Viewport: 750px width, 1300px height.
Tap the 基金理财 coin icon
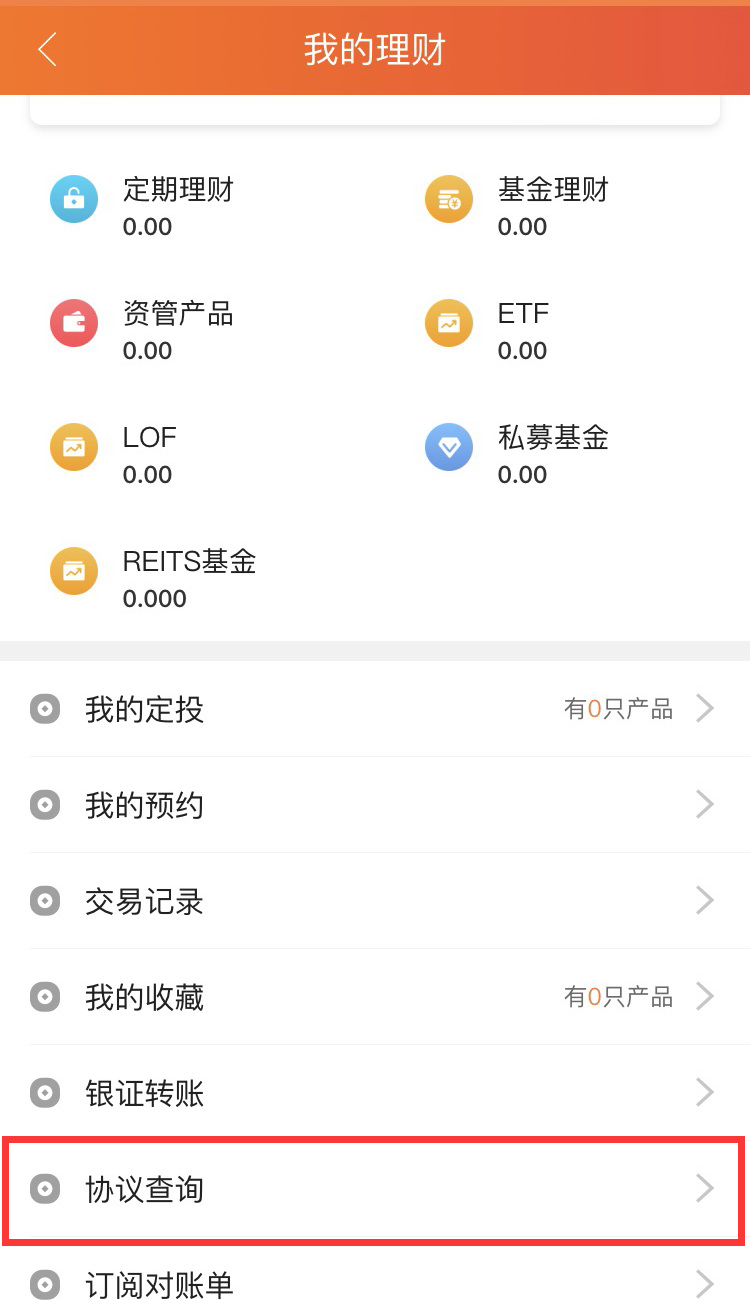449,199
